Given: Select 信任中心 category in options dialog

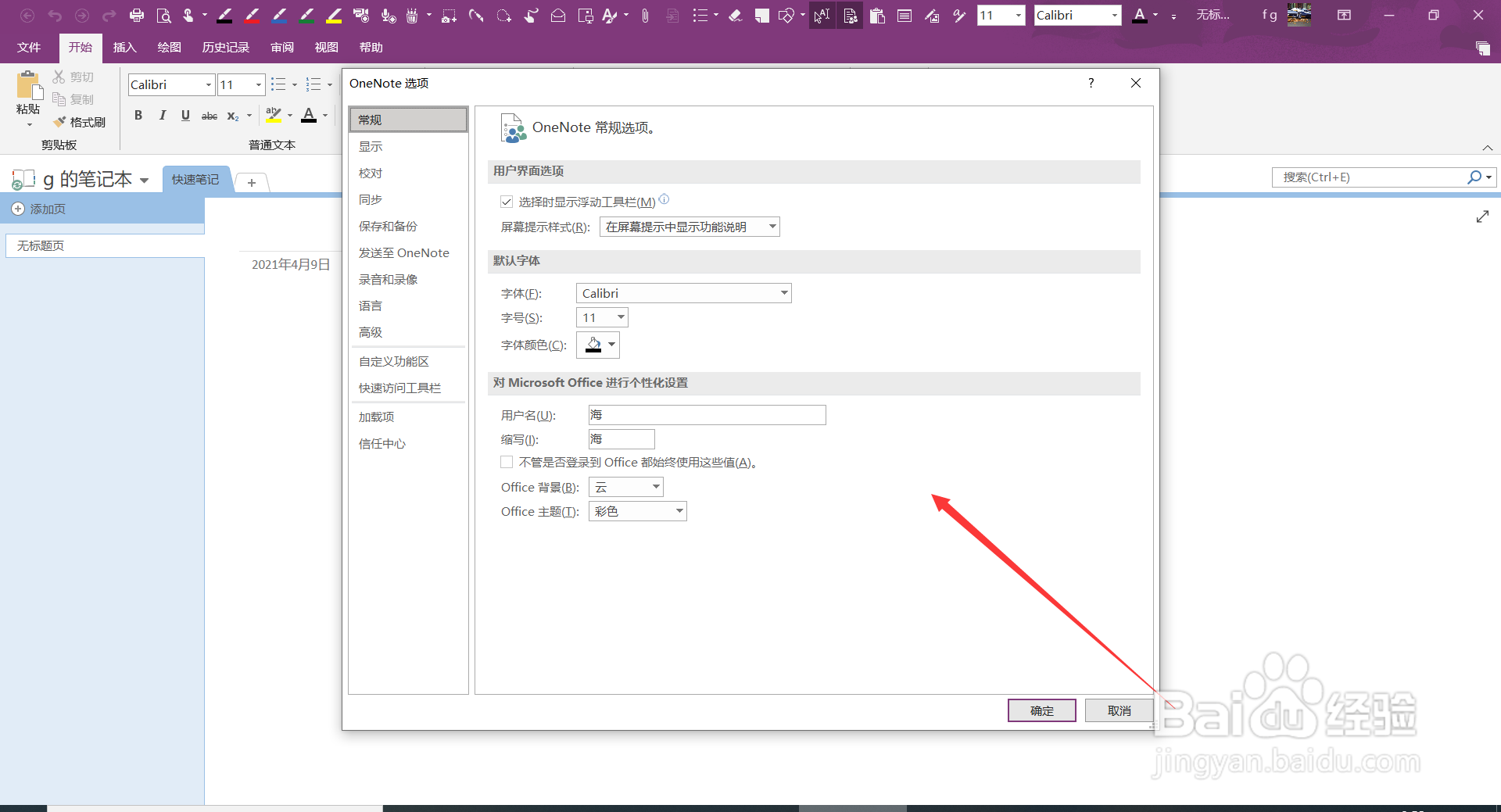Looking at the screenshot, I should (x=408, y=443).
